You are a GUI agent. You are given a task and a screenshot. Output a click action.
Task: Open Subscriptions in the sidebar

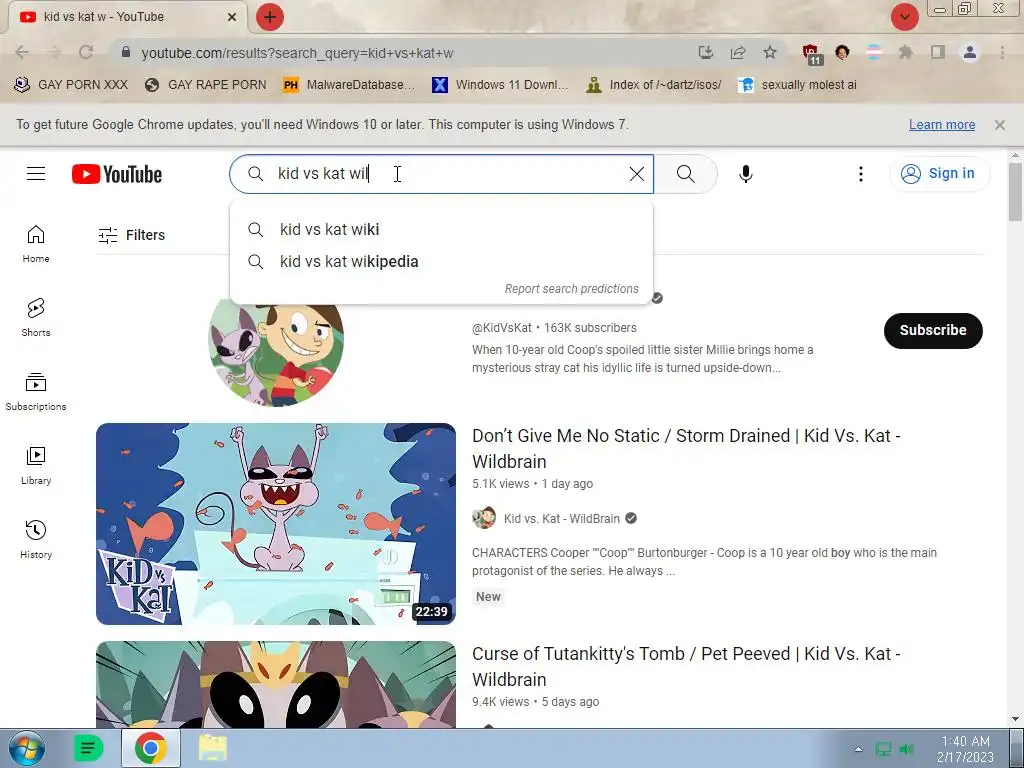pyautogui.click(x=36, y=392)
